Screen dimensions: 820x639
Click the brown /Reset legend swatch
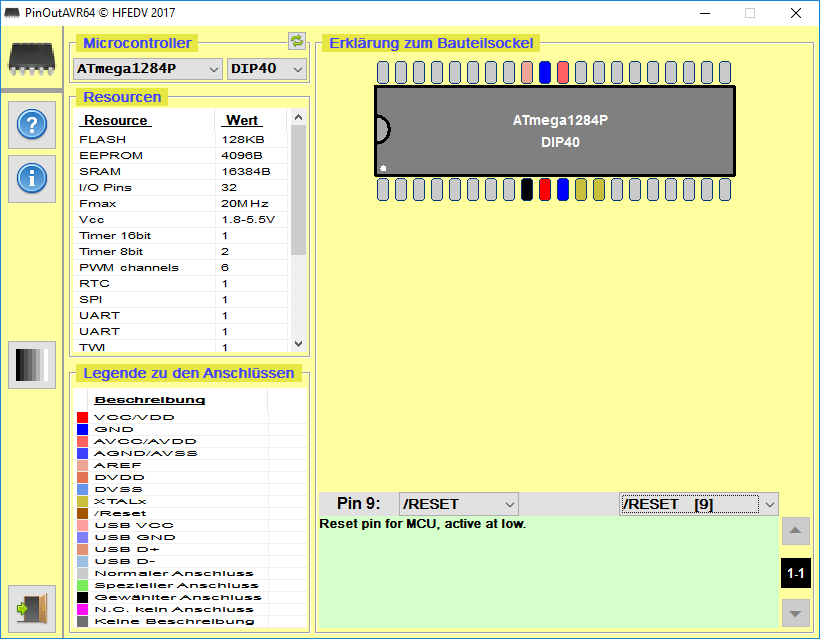tap(83, 514)
